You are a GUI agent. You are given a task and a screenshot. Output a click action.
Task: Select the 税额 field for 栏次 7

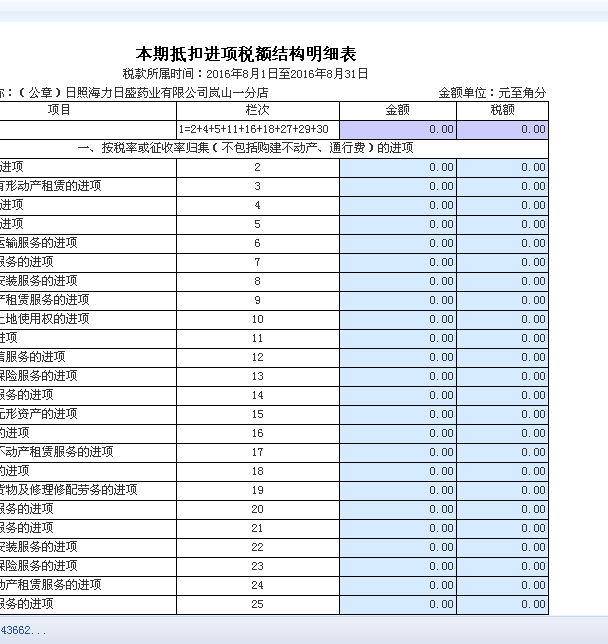tap(502, 262)
